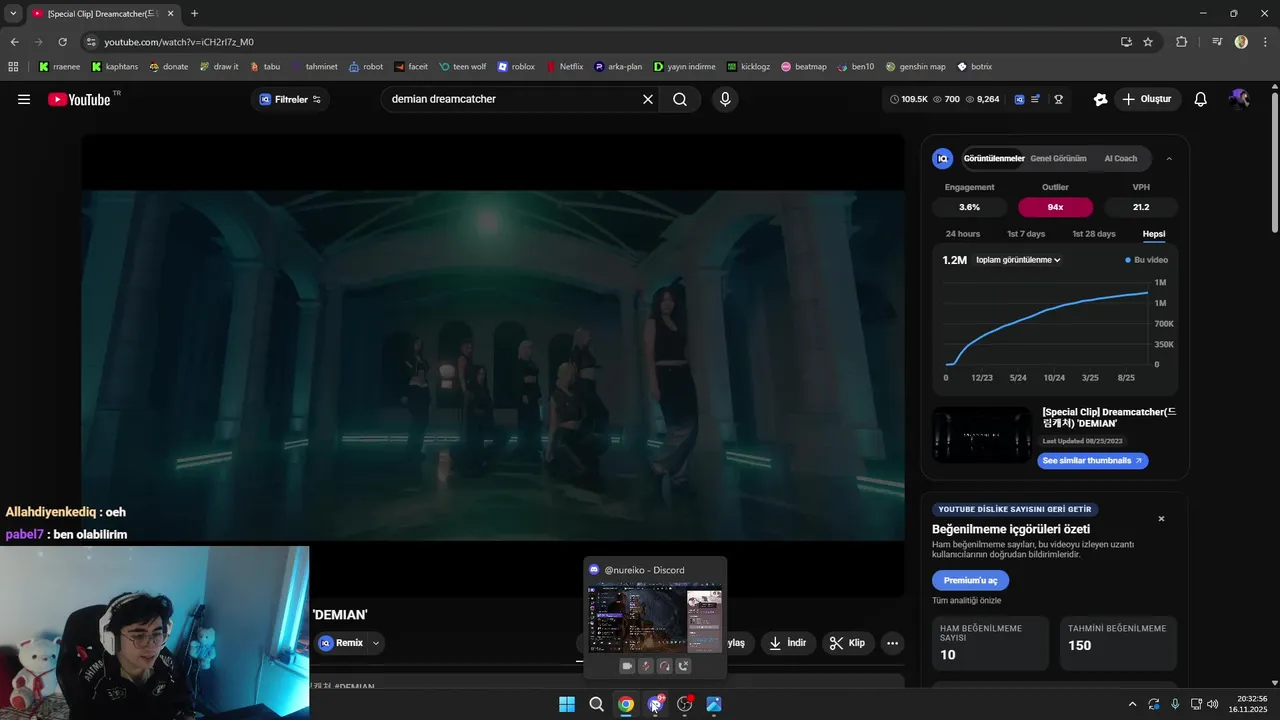Screen dimensions: 1280x720
Task: Run search with the magnifier button
Action: click(680, 99)
